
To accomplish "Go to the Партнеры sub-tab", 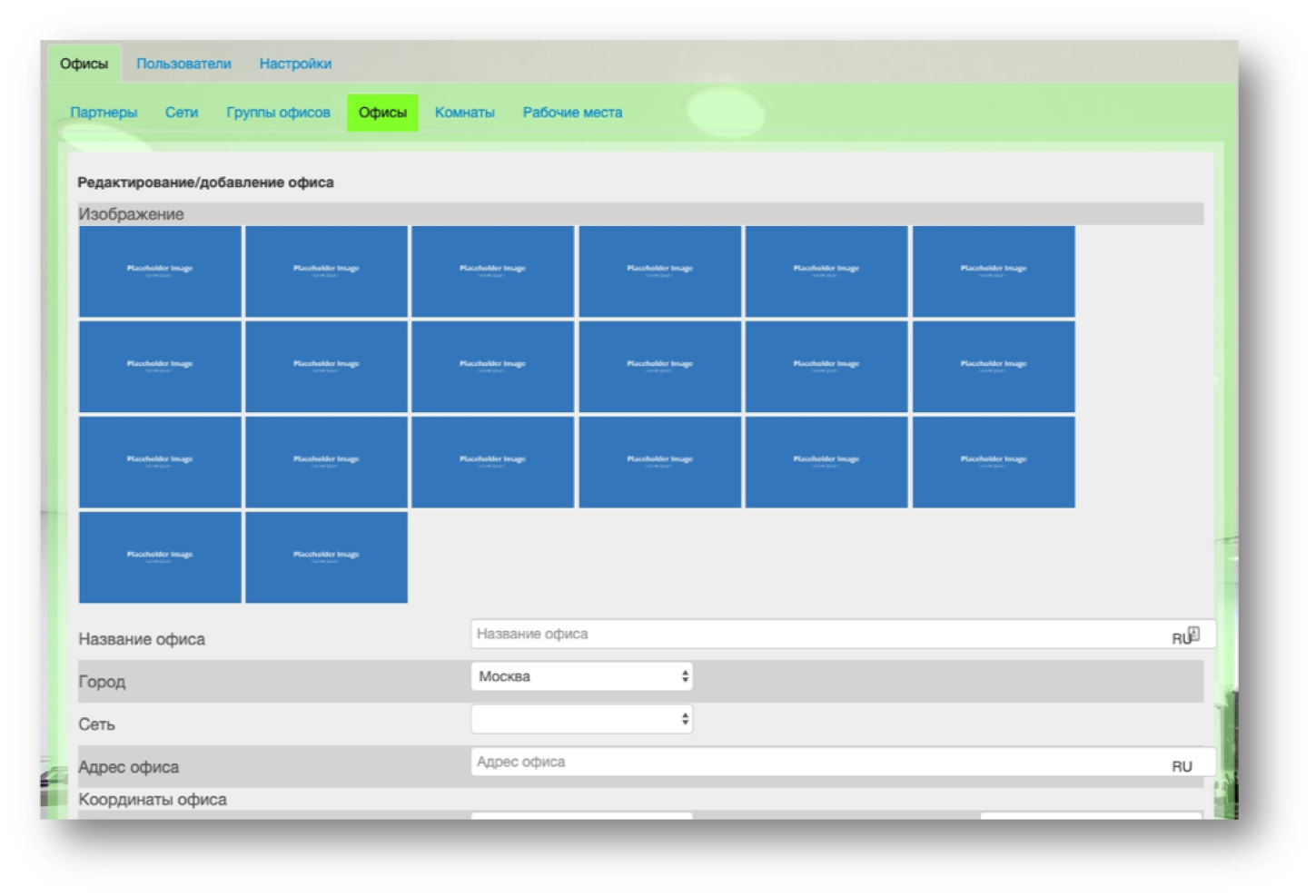I will pos(104,113).
